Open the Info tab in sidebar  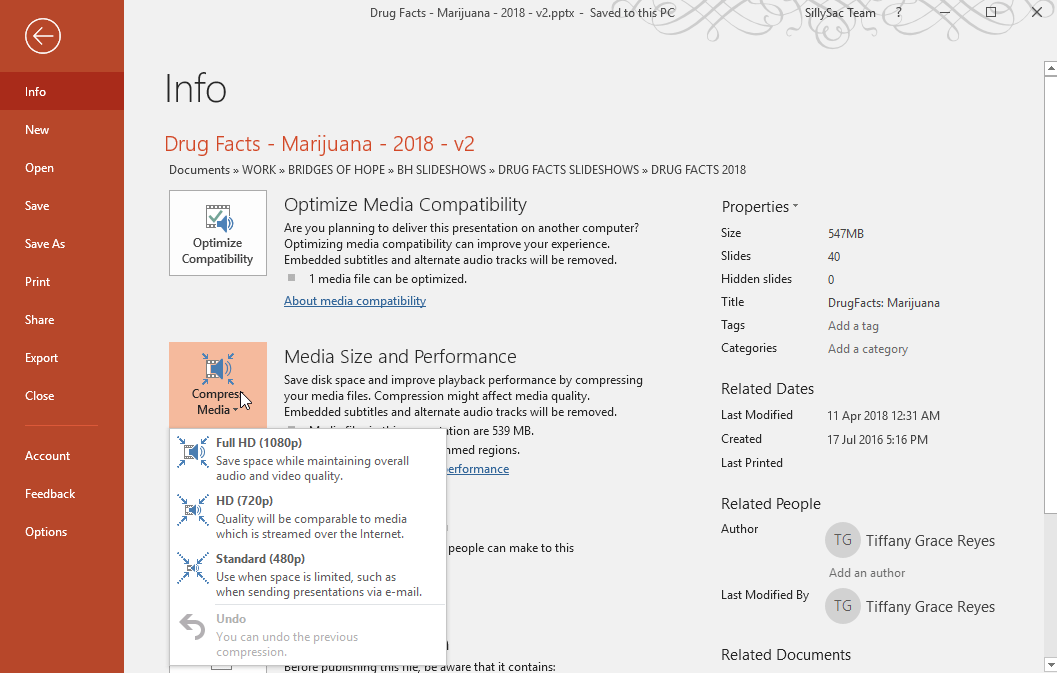tap(62, 92)
